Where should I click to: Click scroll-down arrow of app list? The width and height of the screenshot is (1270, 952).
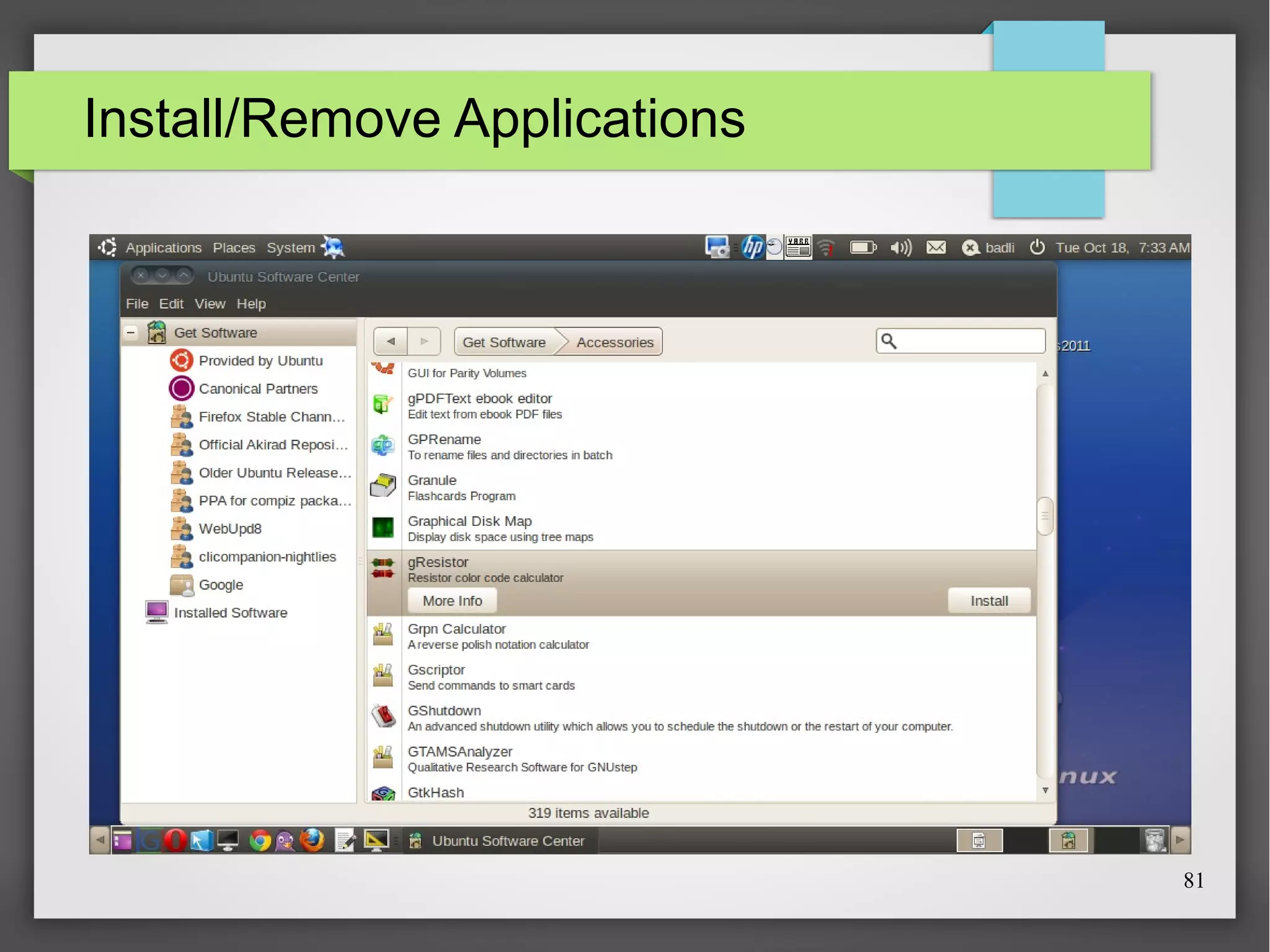pos(1045,790)
